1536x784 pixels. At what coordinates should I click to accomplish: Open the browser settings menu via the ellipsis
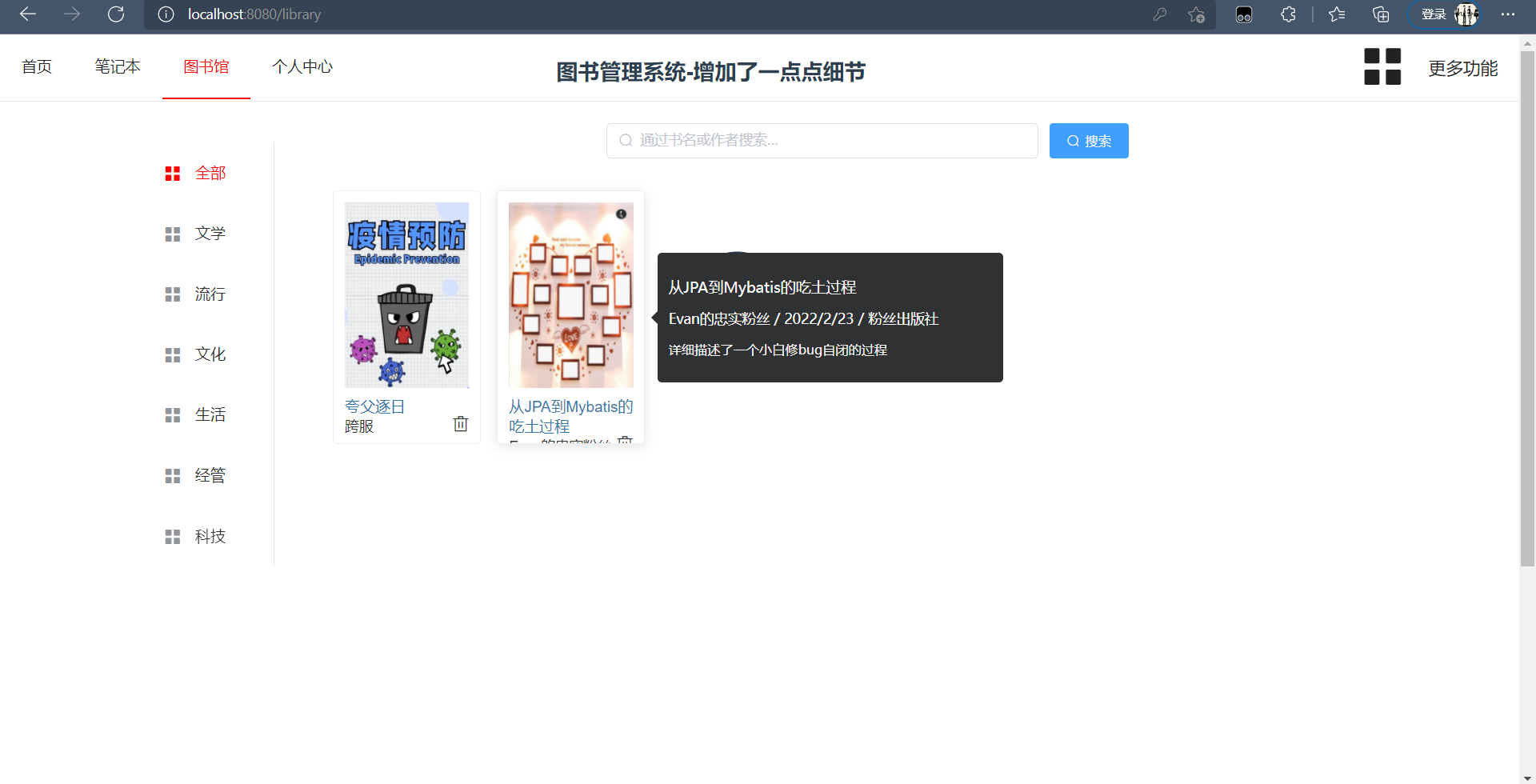tap(1510, 14)
